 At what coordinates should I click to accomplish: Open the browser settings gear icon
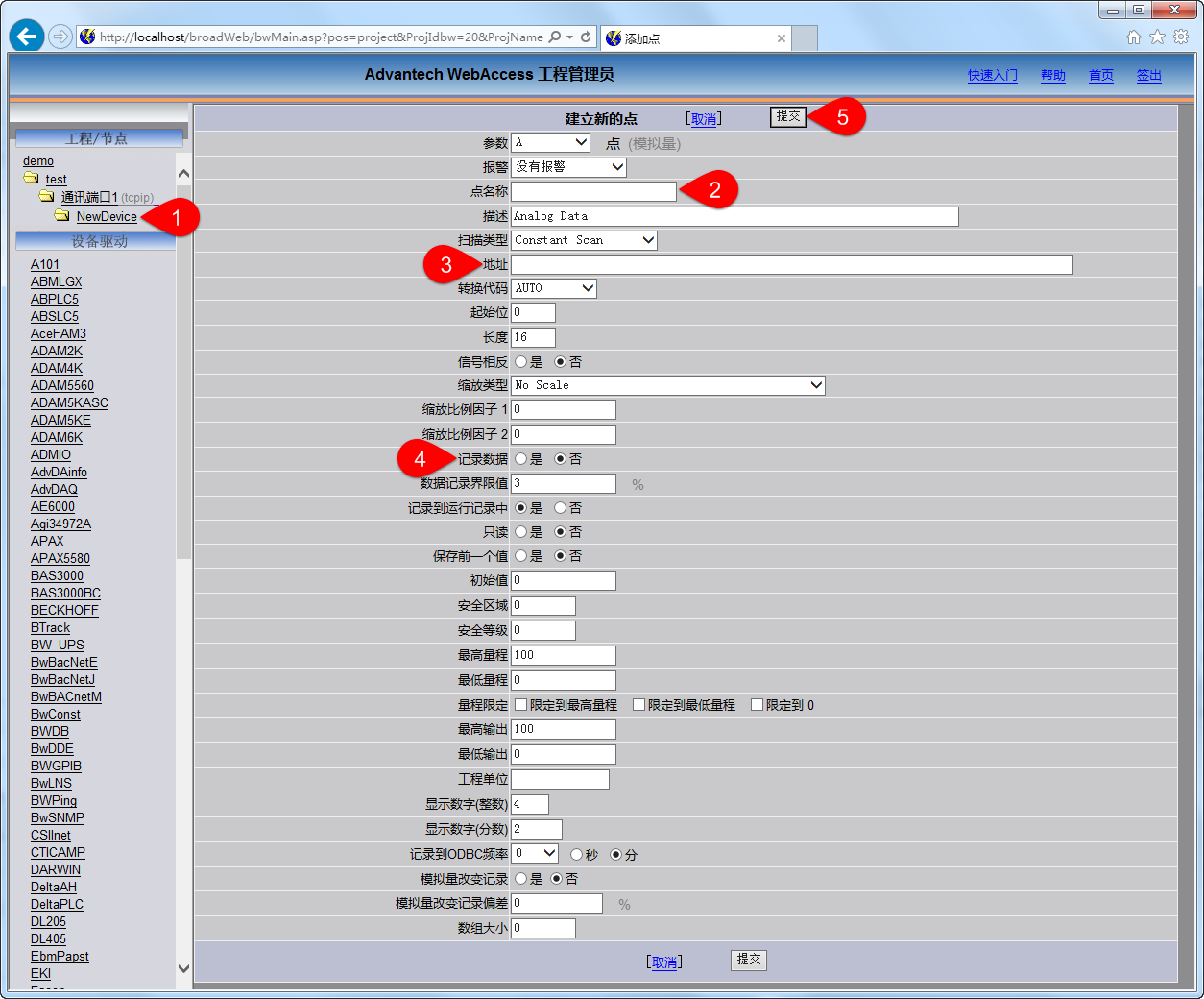(1181, 37)
